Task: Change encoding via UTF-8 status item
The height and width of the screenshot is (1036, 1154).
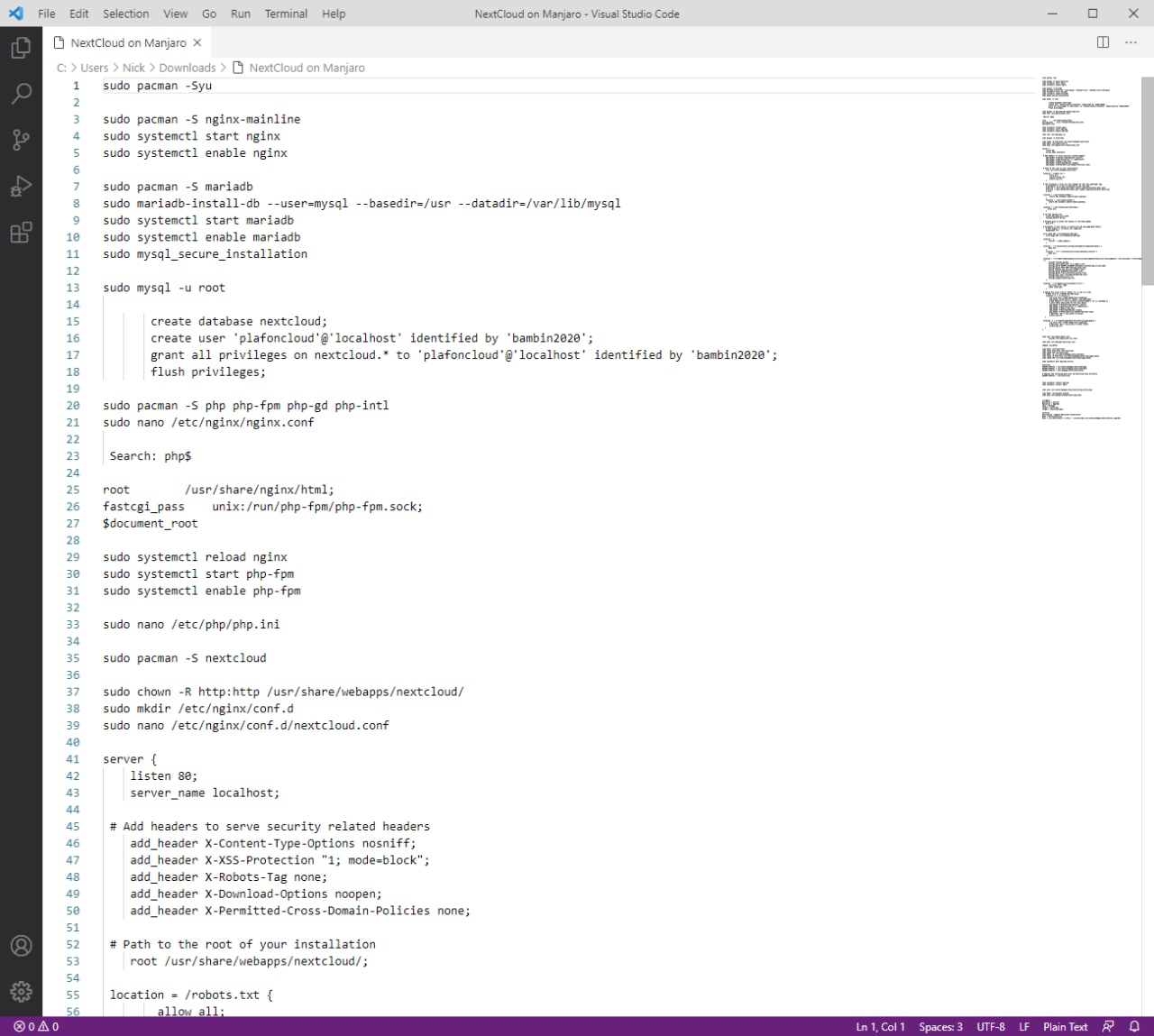Action: [991, 1027]
